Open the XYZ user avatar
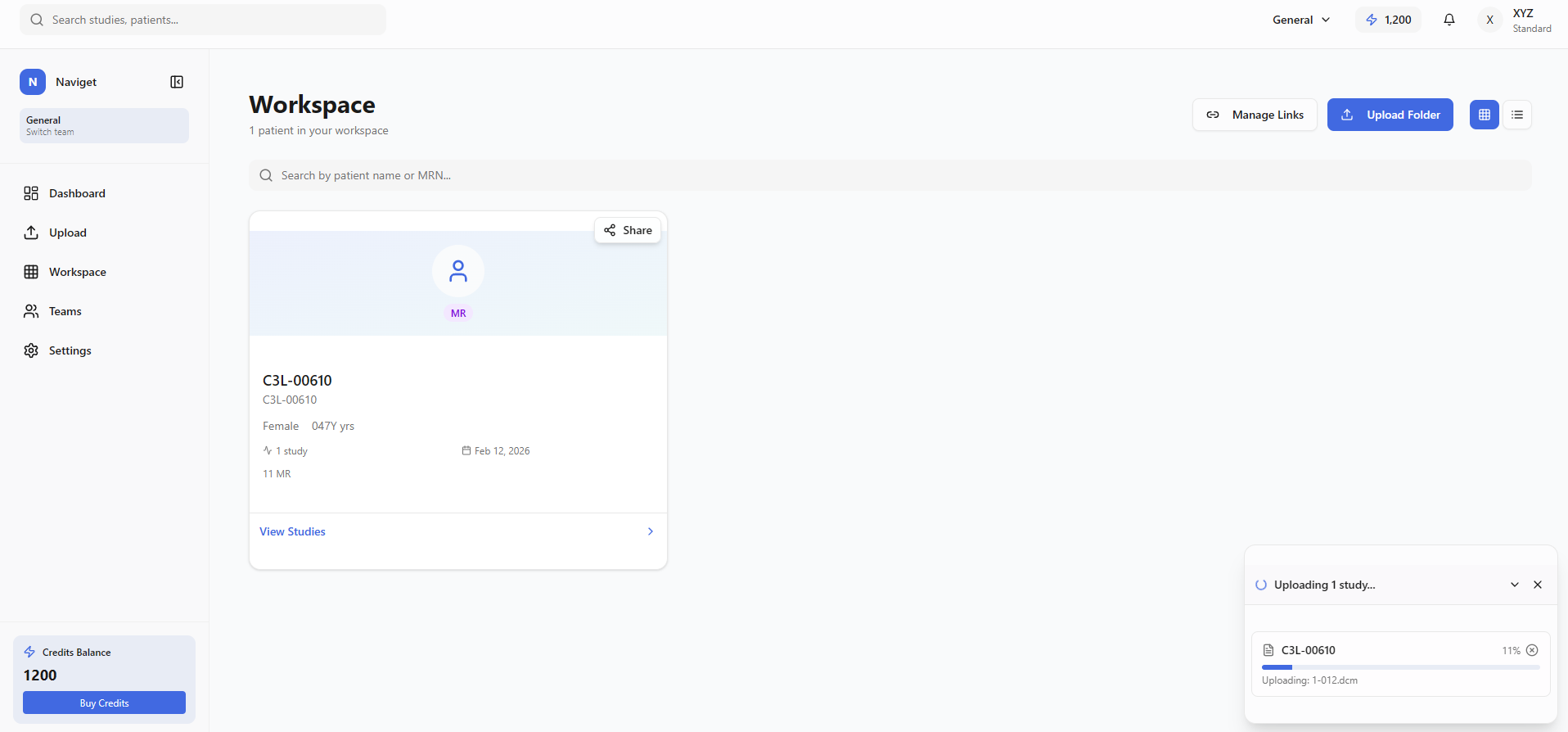 tap(1489, 20)
